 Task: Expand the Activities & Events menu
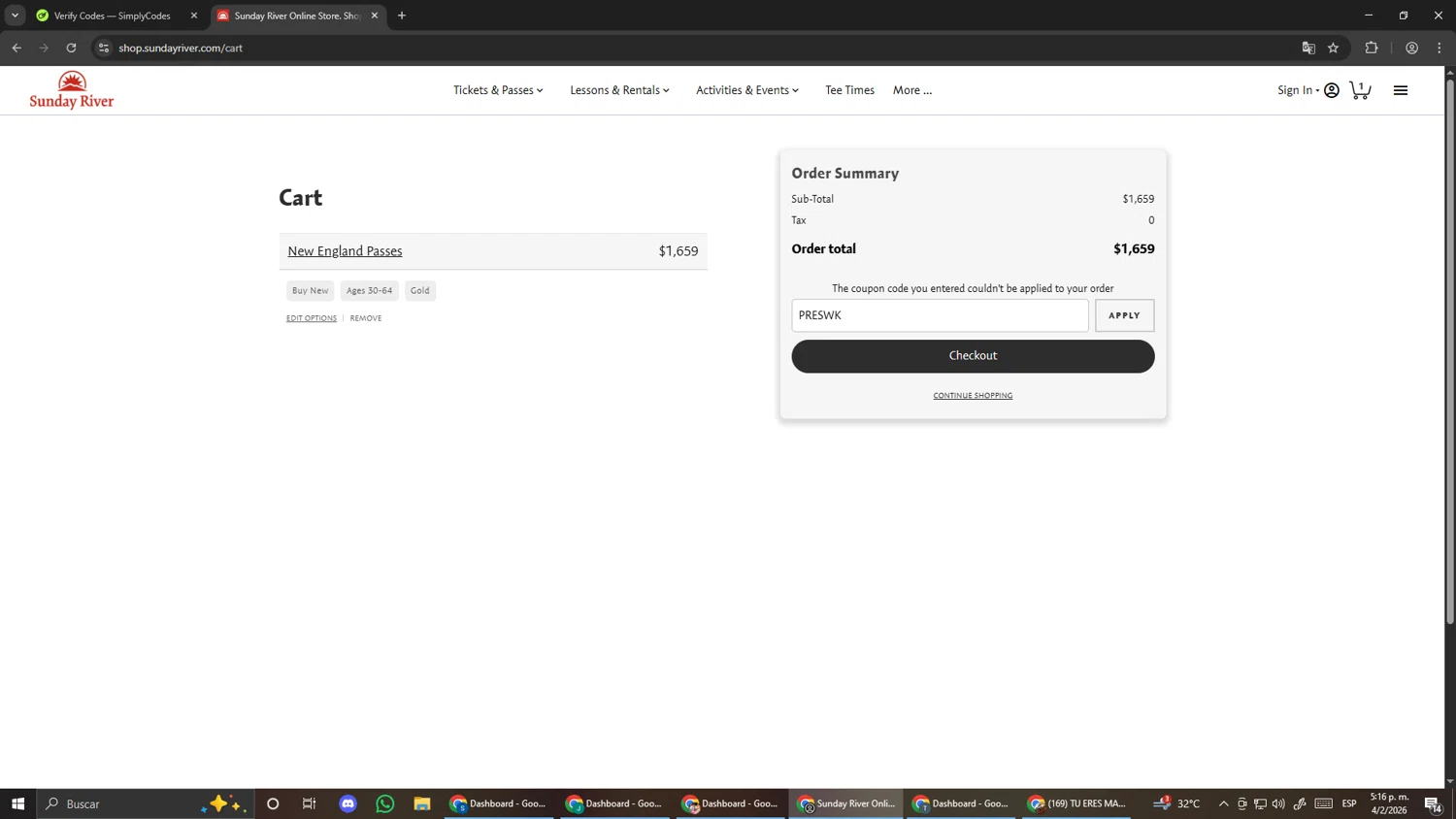(747, 90)
